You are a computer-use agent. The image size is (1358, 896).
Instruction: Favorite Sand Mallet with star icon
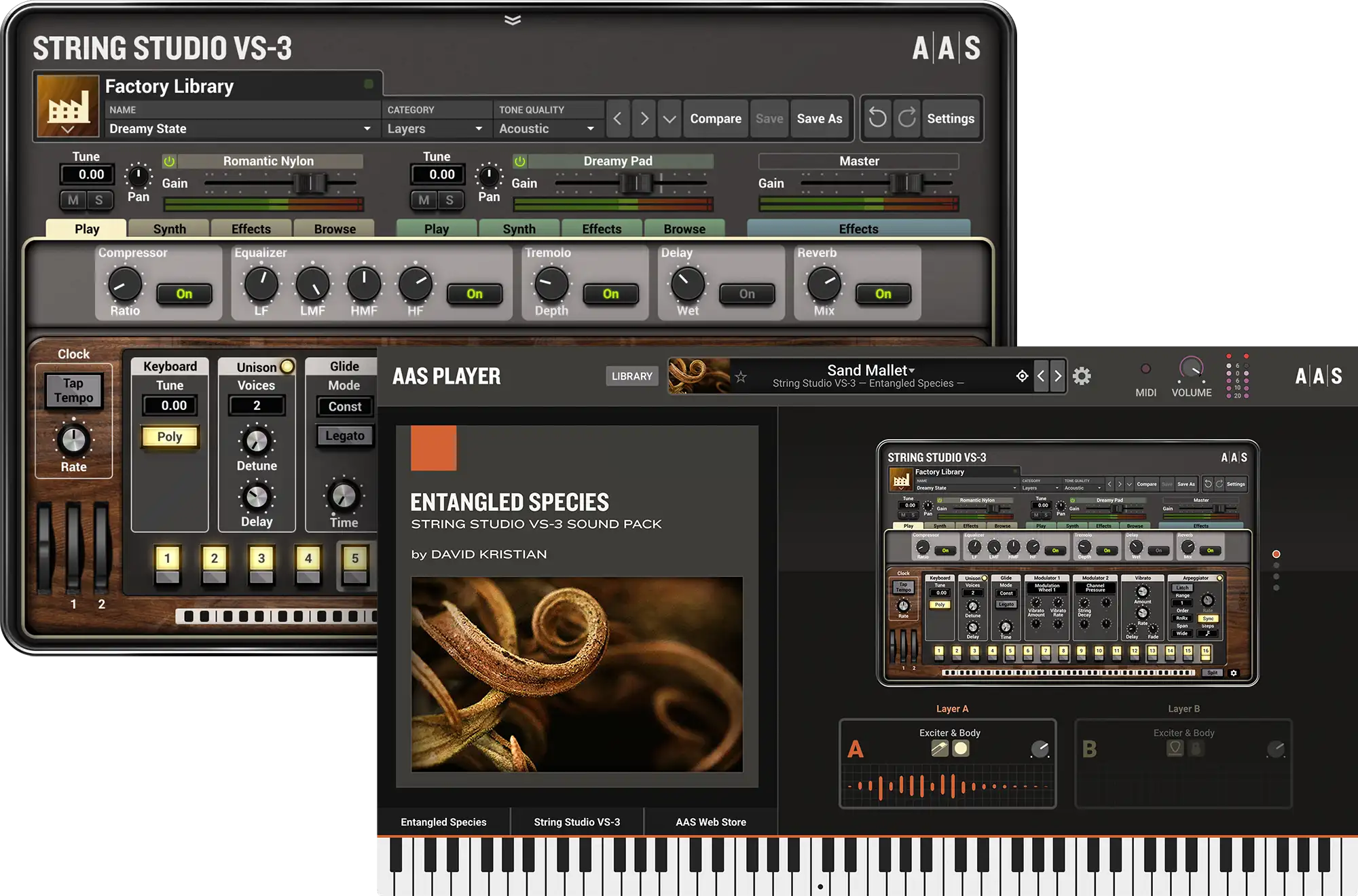pyautogui.click(x=741, y=377)
